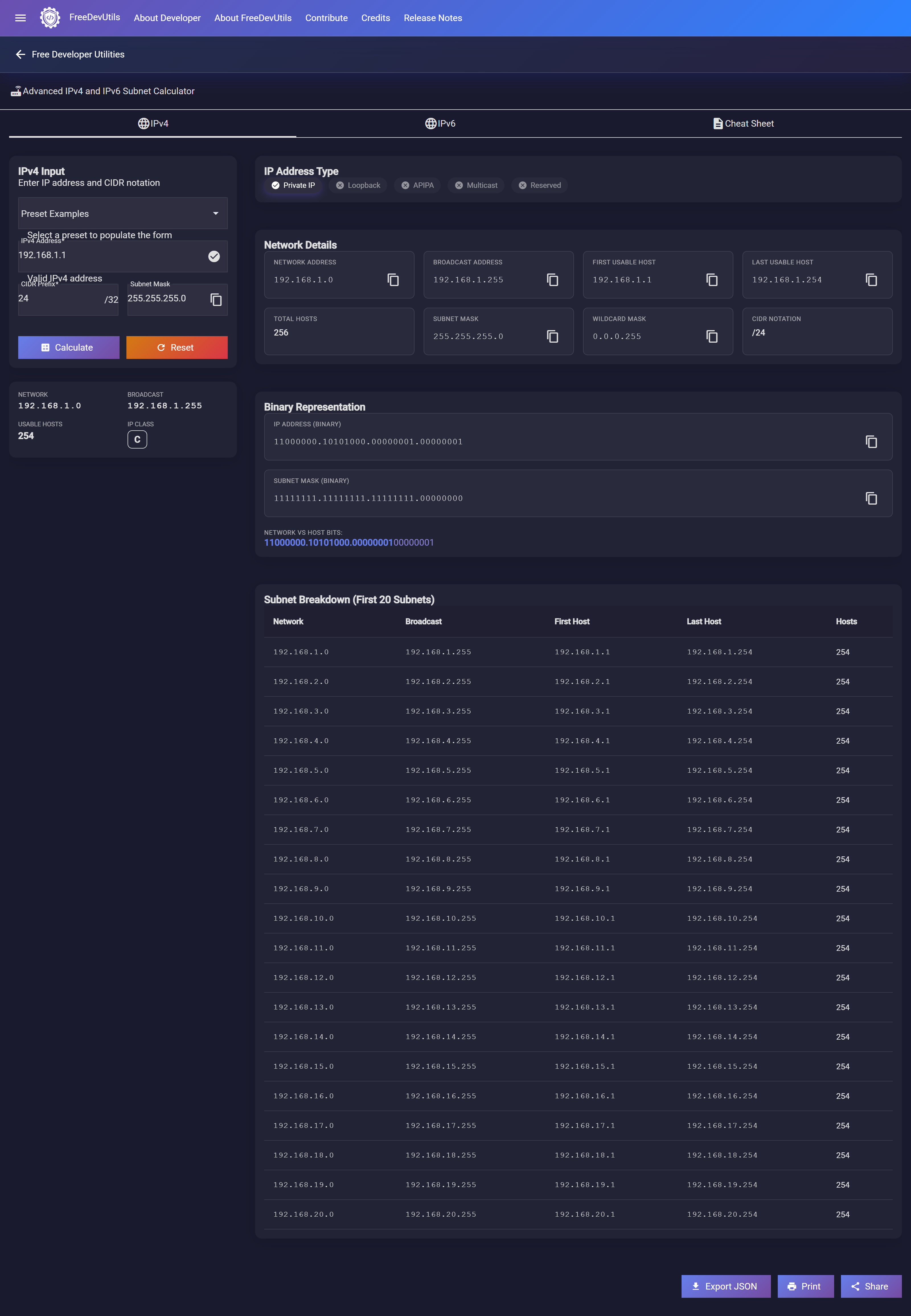Open the Cheat Sheet tab
Viewport: 911px width, 1316px height.
coord(743,123)
